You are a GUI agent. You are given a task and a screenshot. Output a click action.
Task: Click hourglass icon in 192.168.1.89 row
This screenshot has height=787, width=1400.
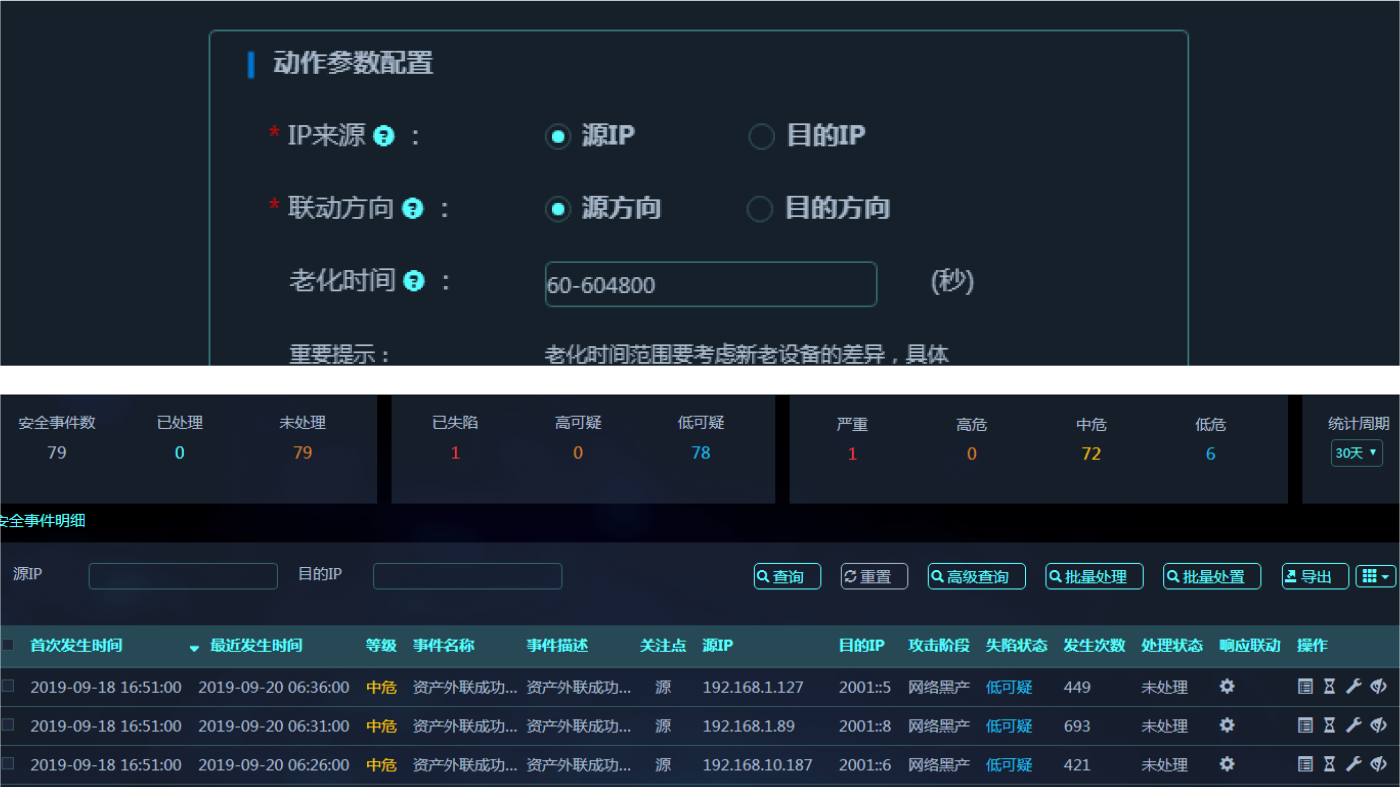pyautogui.click(x=1329, y=725)
